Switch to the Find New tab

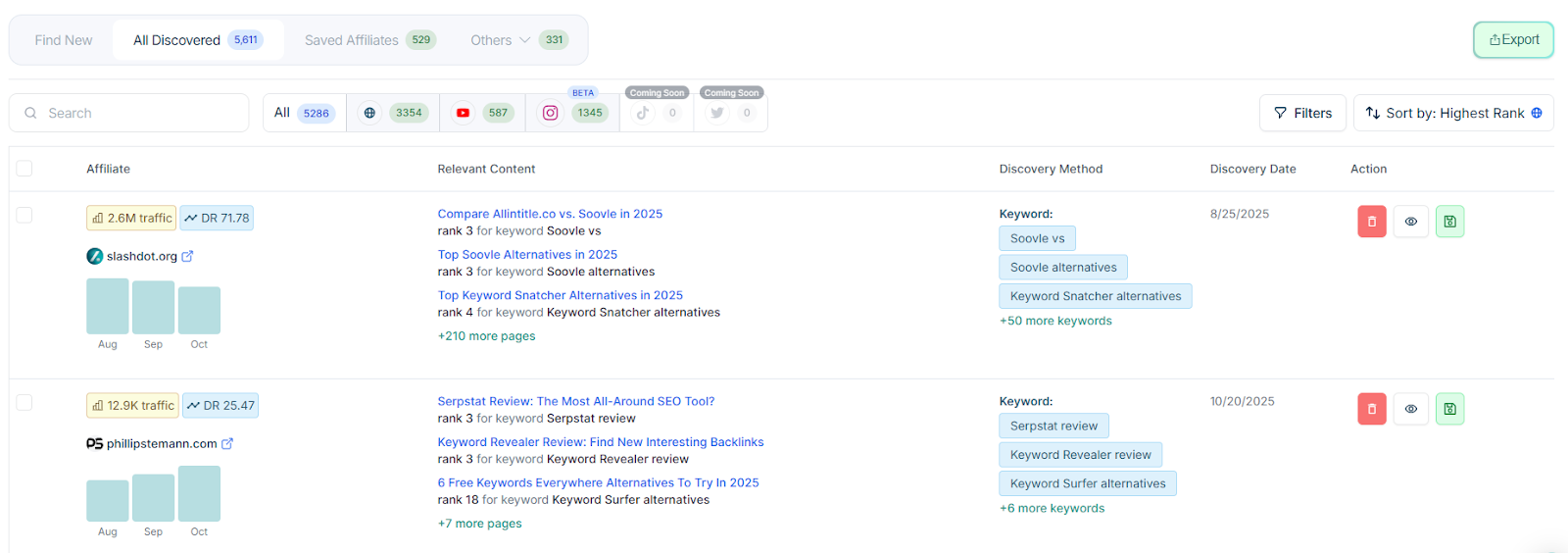(x=64, y=40)
